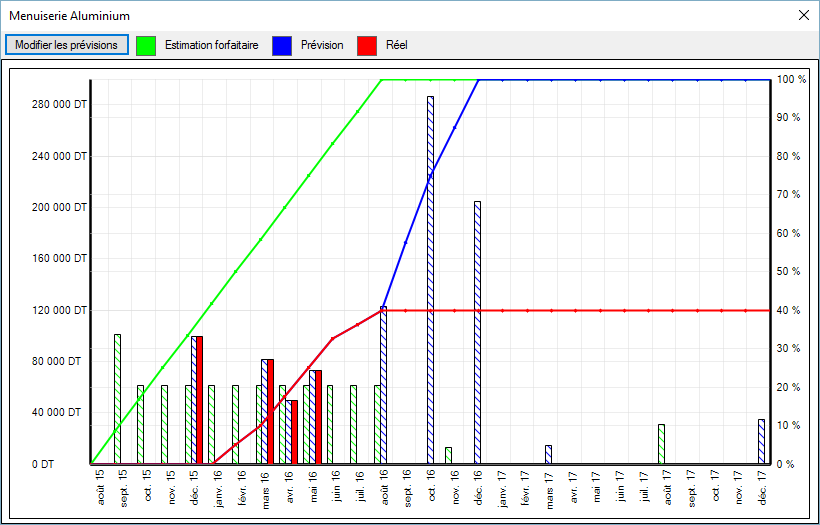Click the 280 000 DT left axis label

[60, 104]
